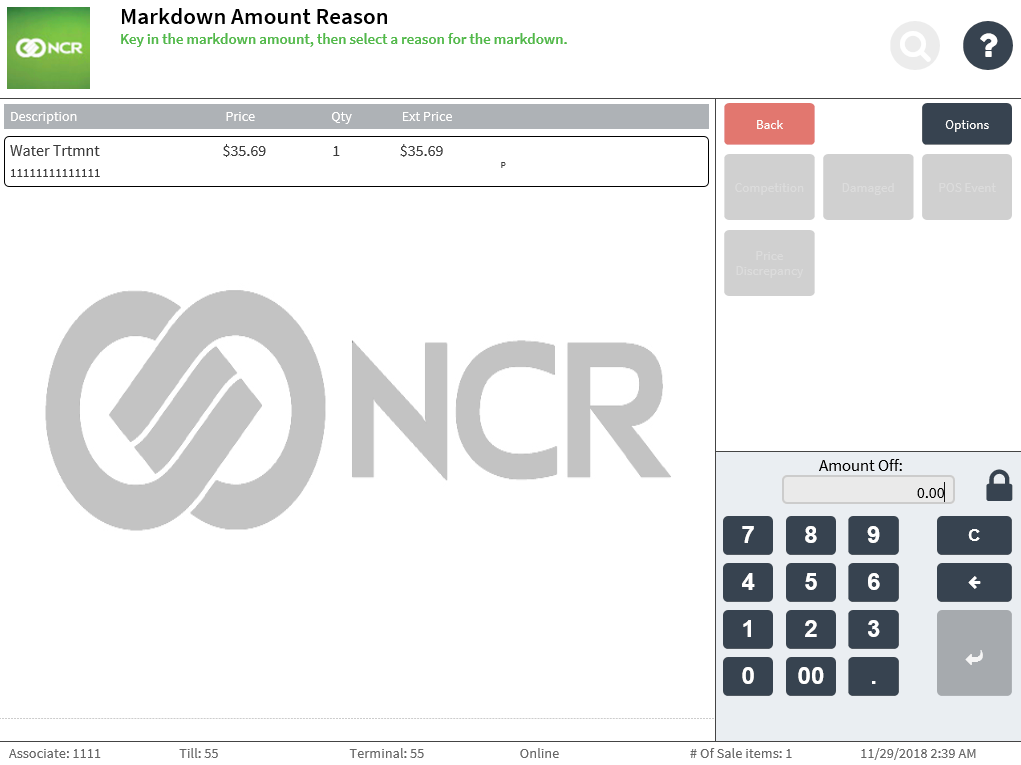Click the Amount Off: label
The image size is (1021, 765).
point(860,466)
